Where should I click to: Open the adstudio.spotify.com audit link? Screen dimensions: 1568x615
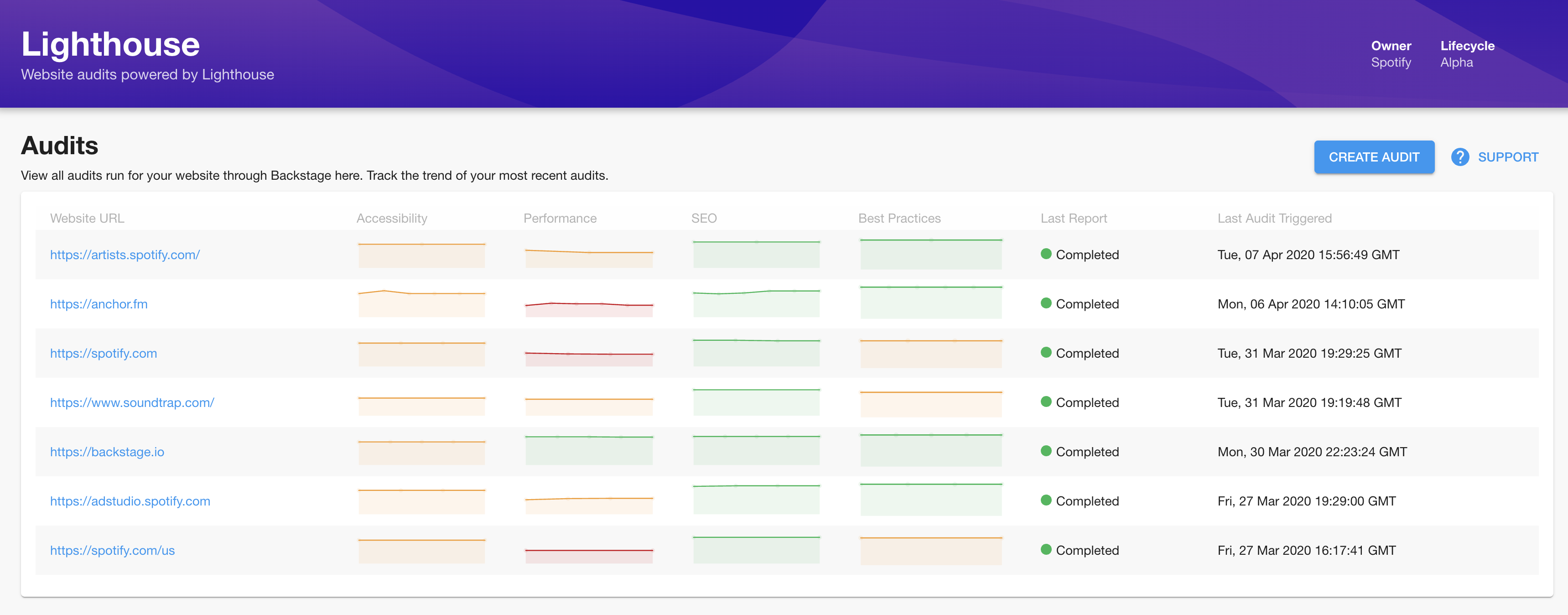click(x=130, y=502)
